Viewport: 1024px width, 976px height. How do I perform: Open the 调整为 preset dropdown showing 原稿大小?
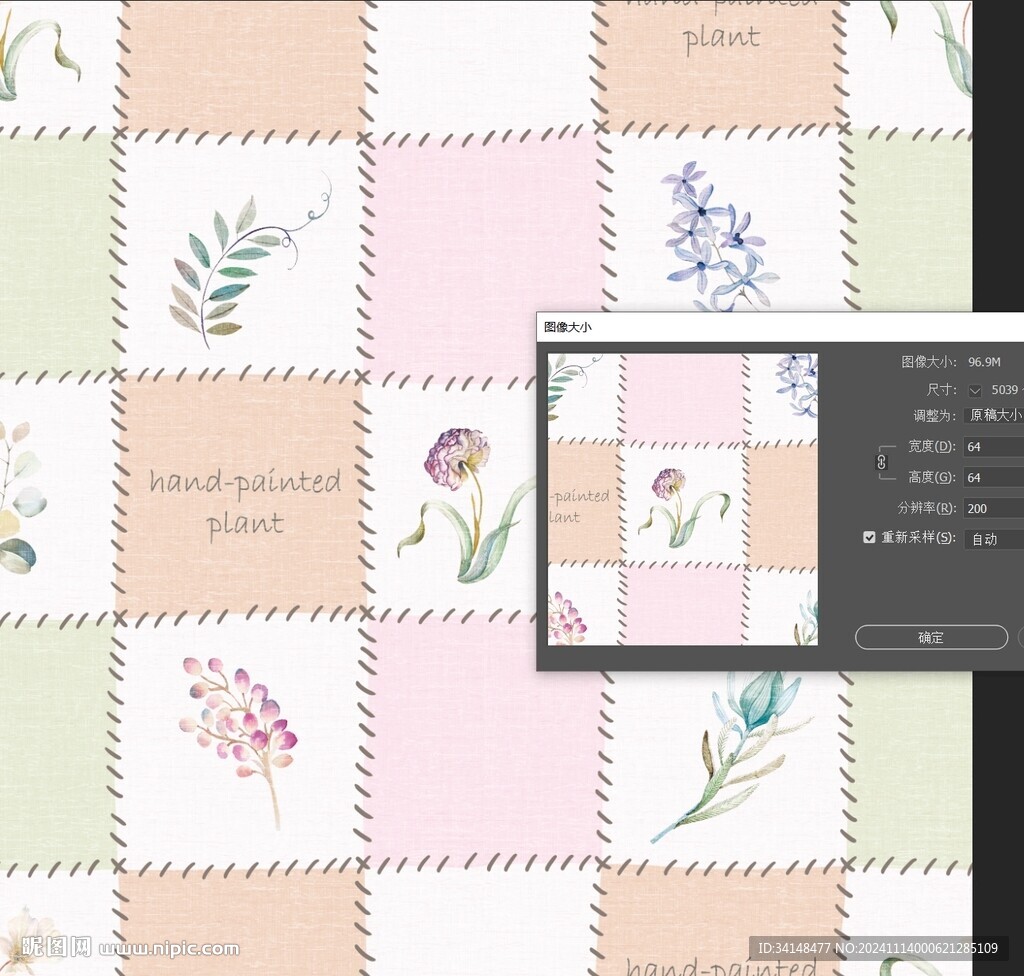pyautogui.click(x=993, y=415)
